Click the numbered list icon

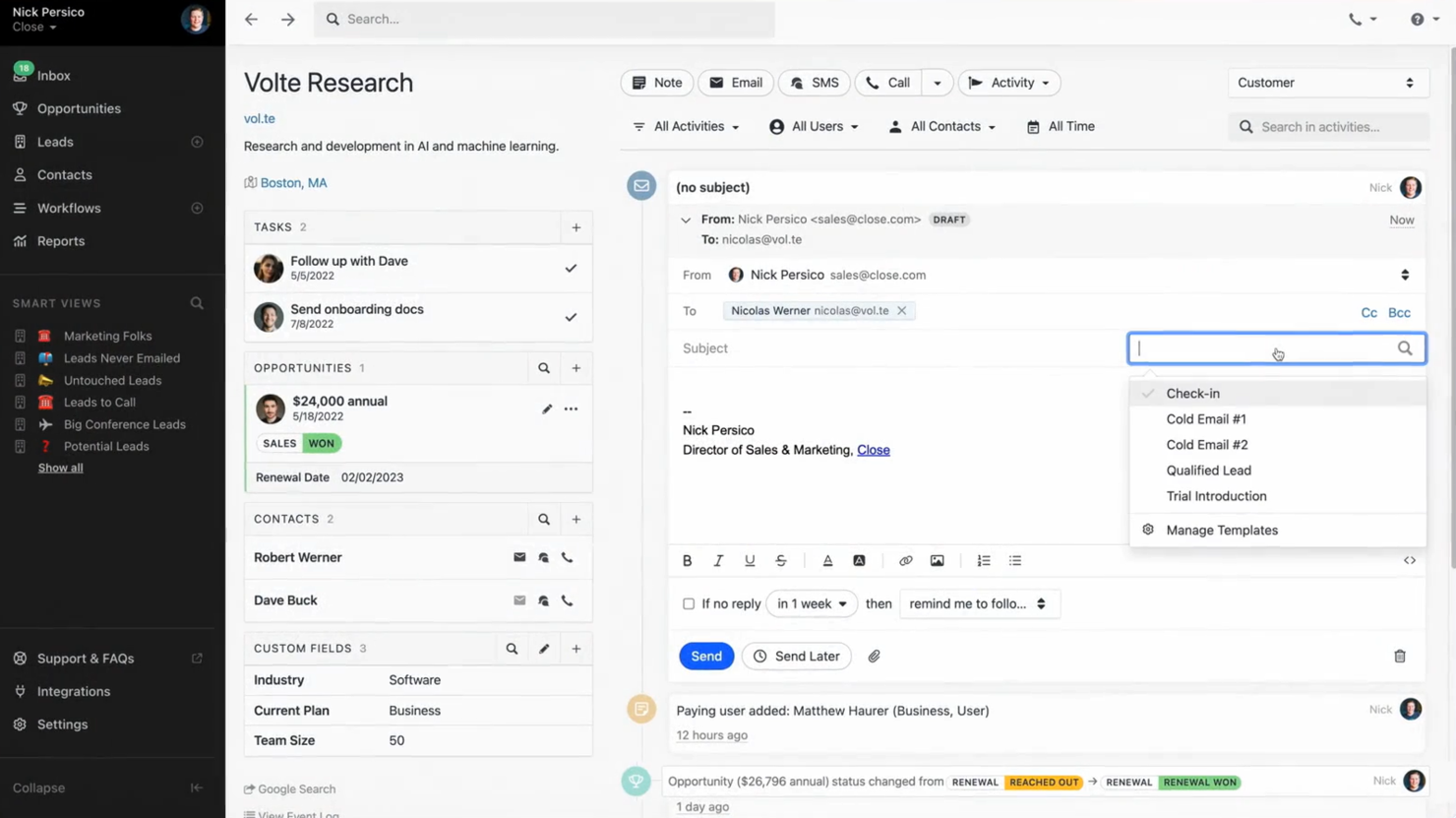coord(983,560)
